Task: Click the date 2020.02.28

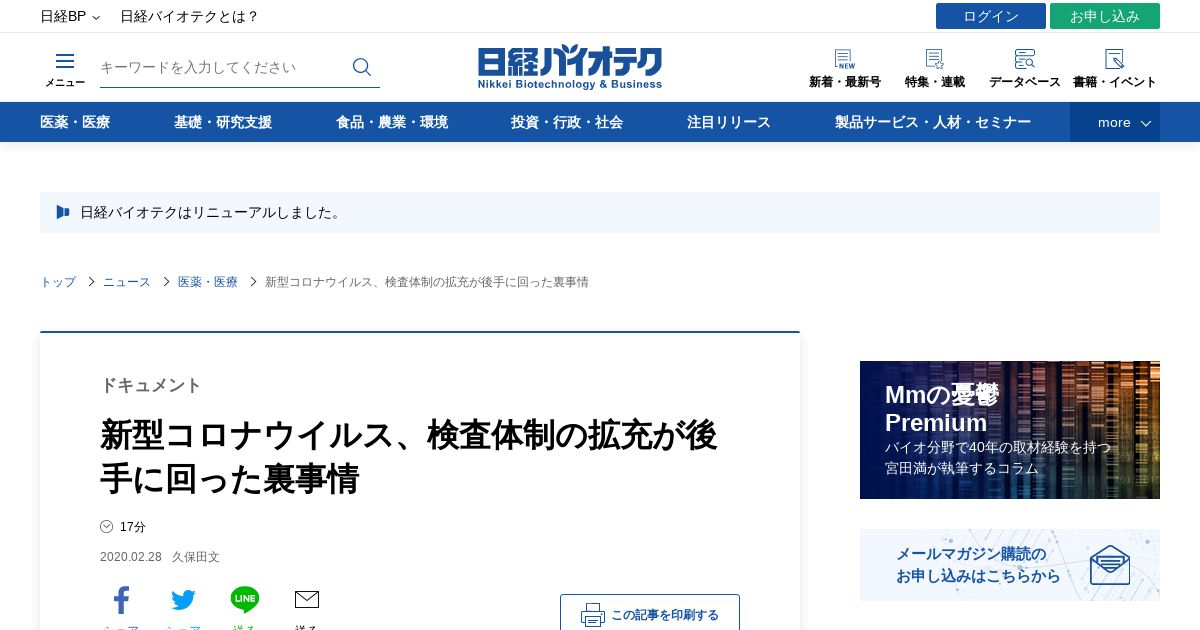Action: (131, 557)
